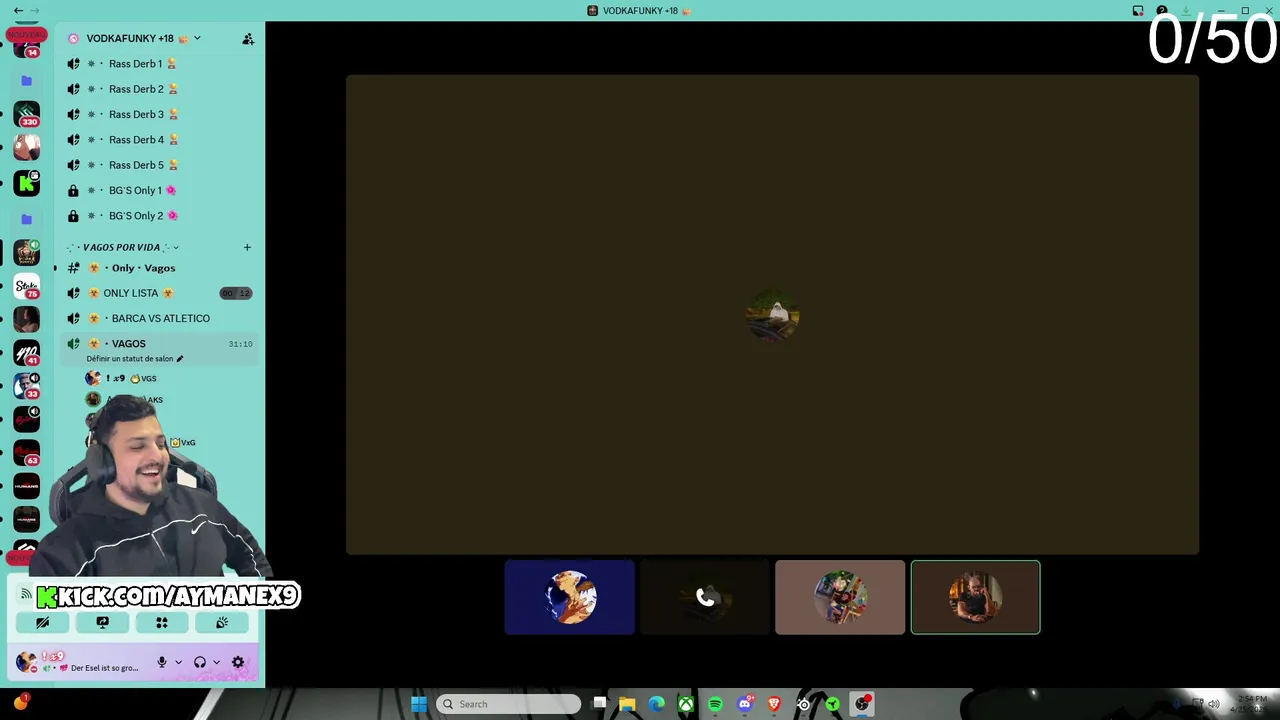Open the Stake server with 75 badge
Image resolution: width=1280 pixels, height=720 pixels.
tap(27, 287)
